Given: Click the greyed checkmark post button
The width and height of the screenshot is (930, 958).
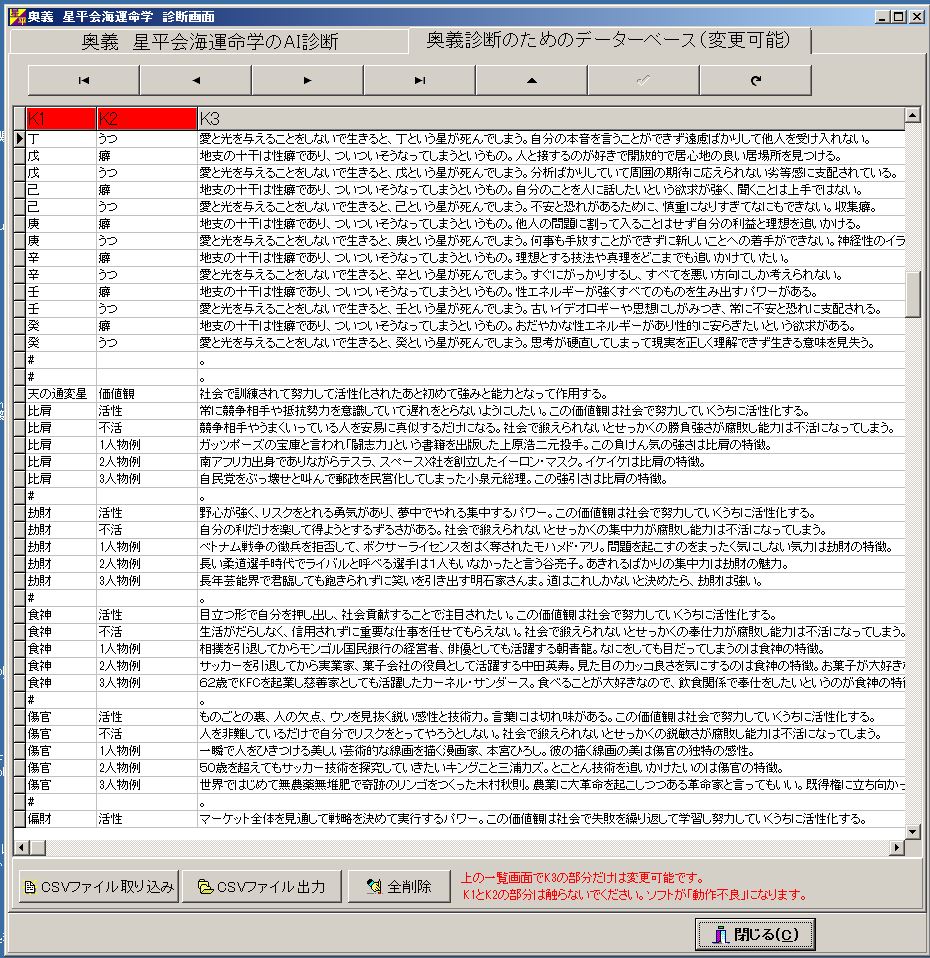Looking at the screenshot, I should coord(643,80).
